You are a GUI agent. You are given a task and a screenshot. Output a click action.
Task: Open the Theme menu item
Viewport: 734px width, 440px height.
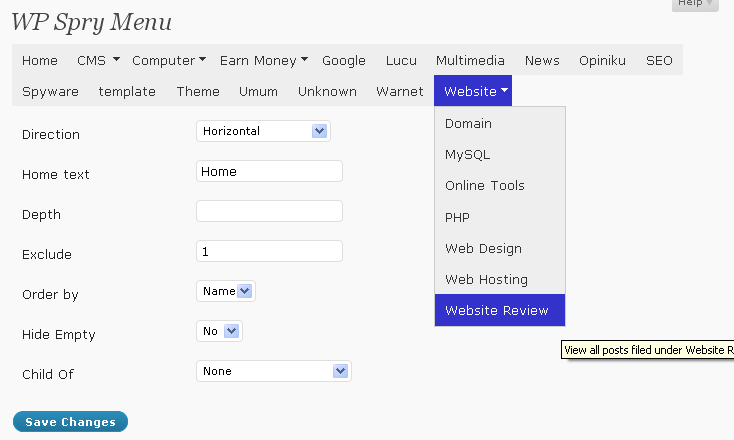click(198, 91)
